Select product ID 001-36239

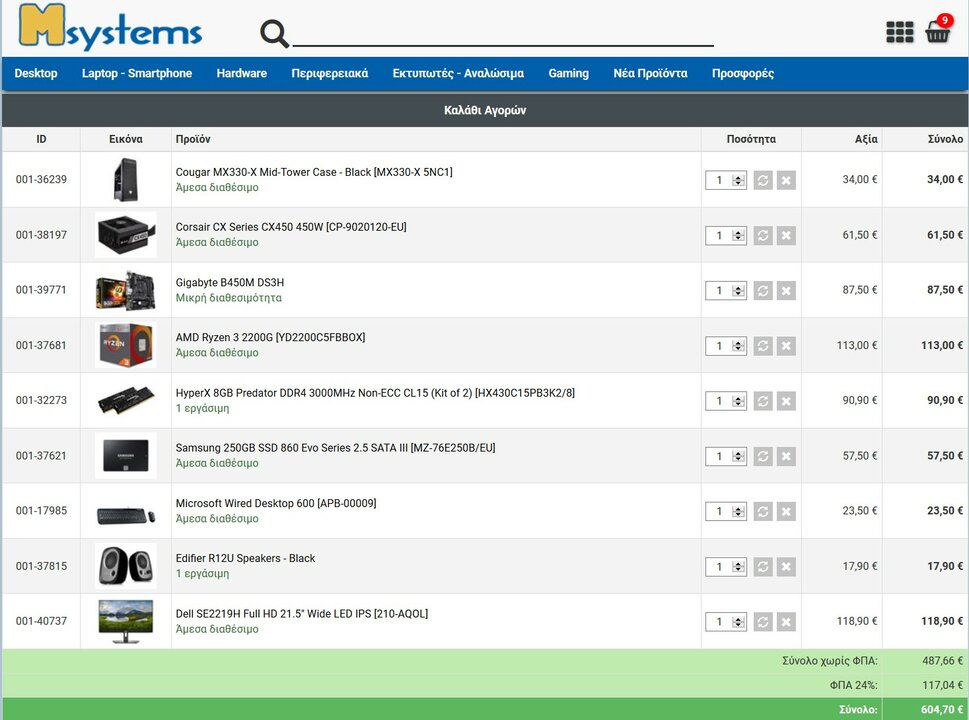point(41,179)
